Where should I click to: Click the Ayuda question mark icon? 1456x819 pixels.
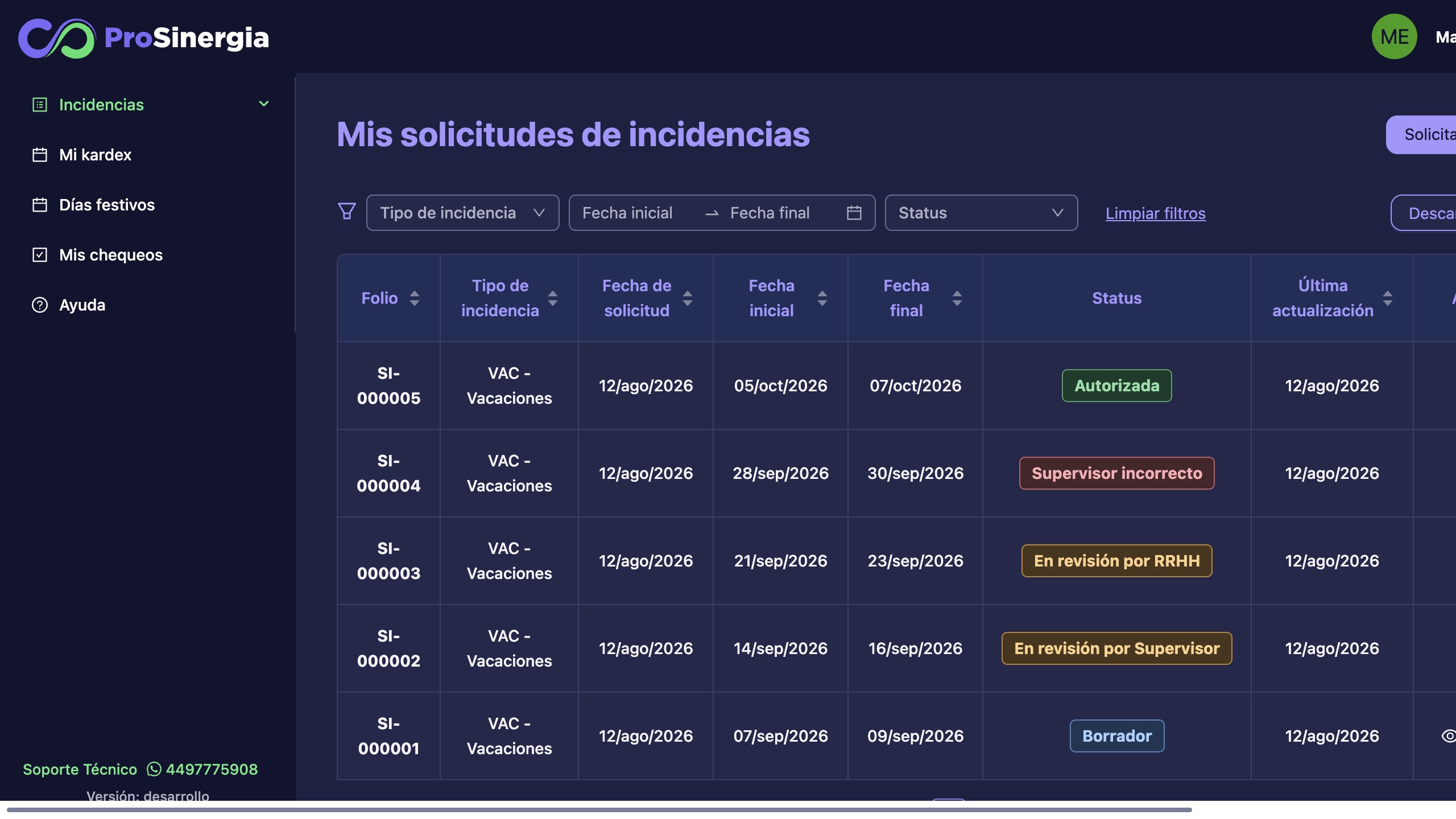tap(40, 305)
